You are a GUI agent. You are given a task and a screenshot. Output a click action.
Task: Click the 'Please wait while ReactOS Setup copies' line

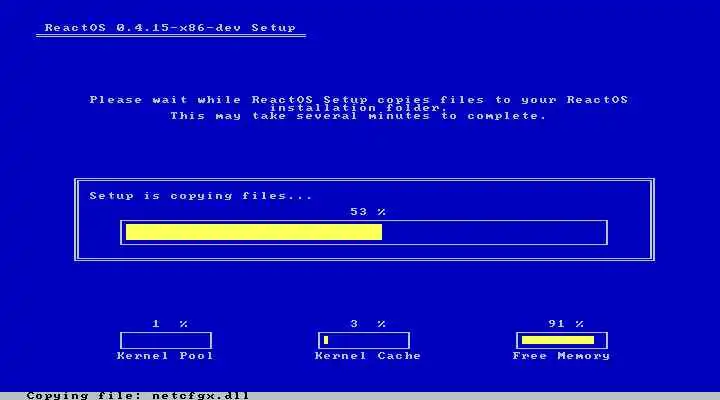(359, 100)
